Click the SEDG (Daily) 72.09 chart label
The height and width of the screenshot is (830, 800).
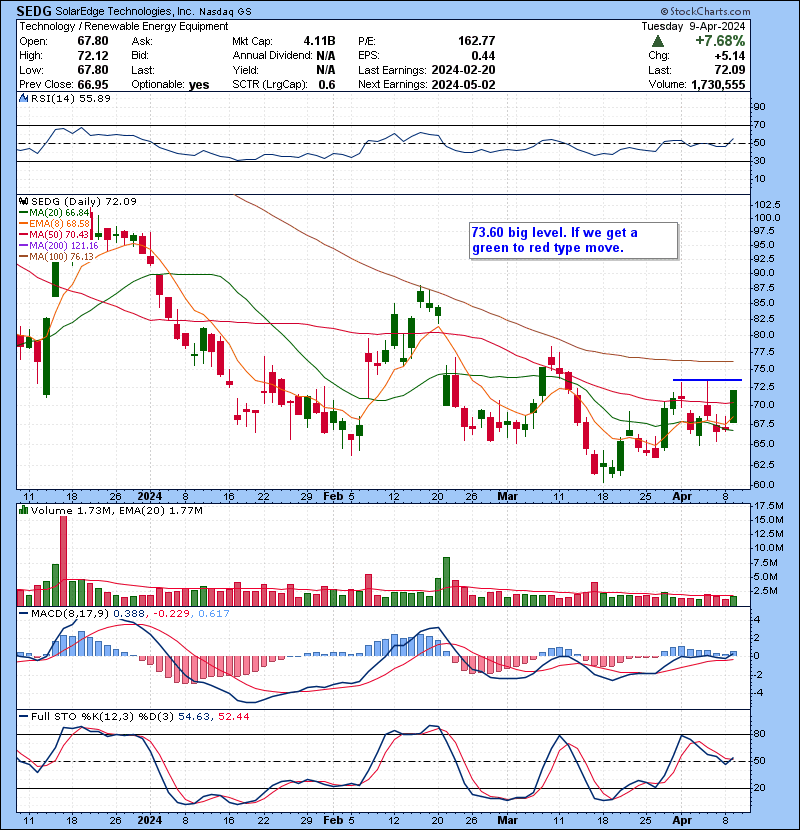84,202
